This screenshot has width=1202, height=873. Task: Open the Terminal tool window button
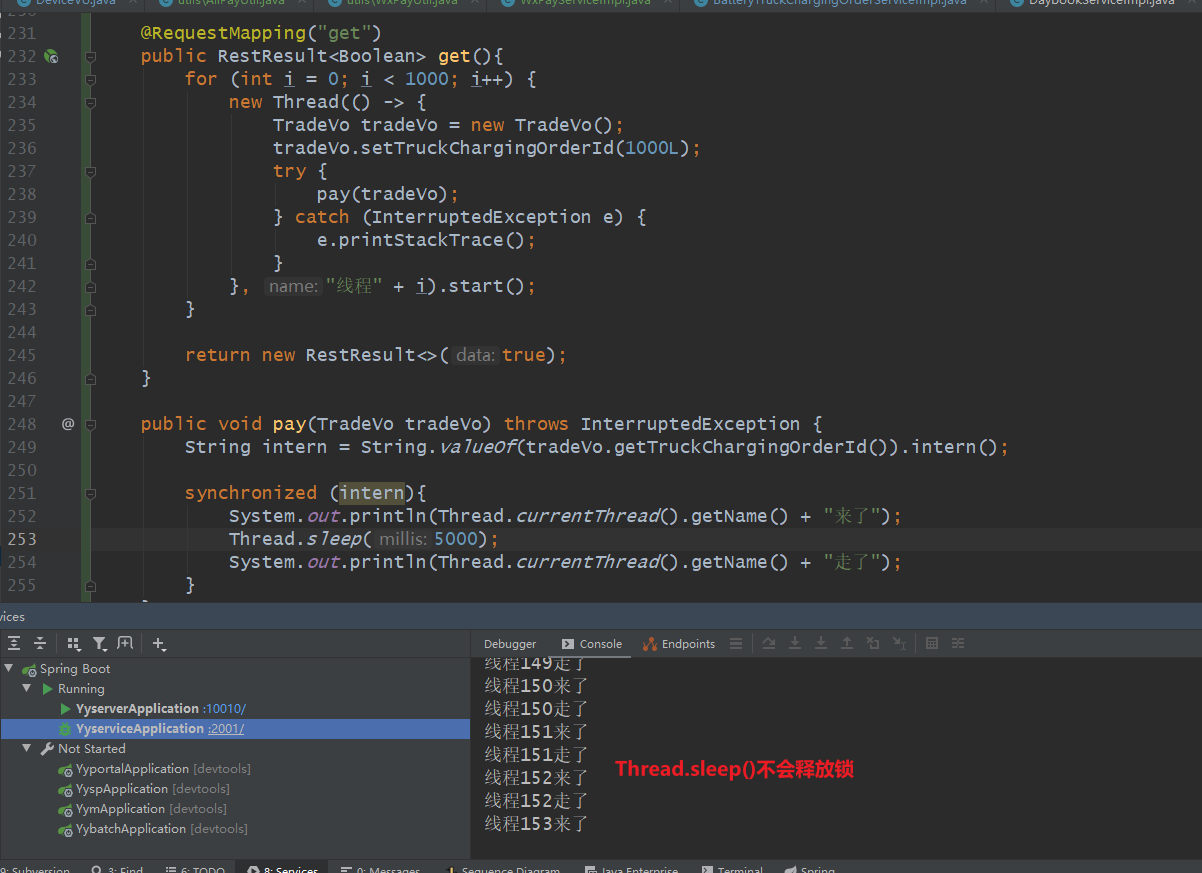732,868
